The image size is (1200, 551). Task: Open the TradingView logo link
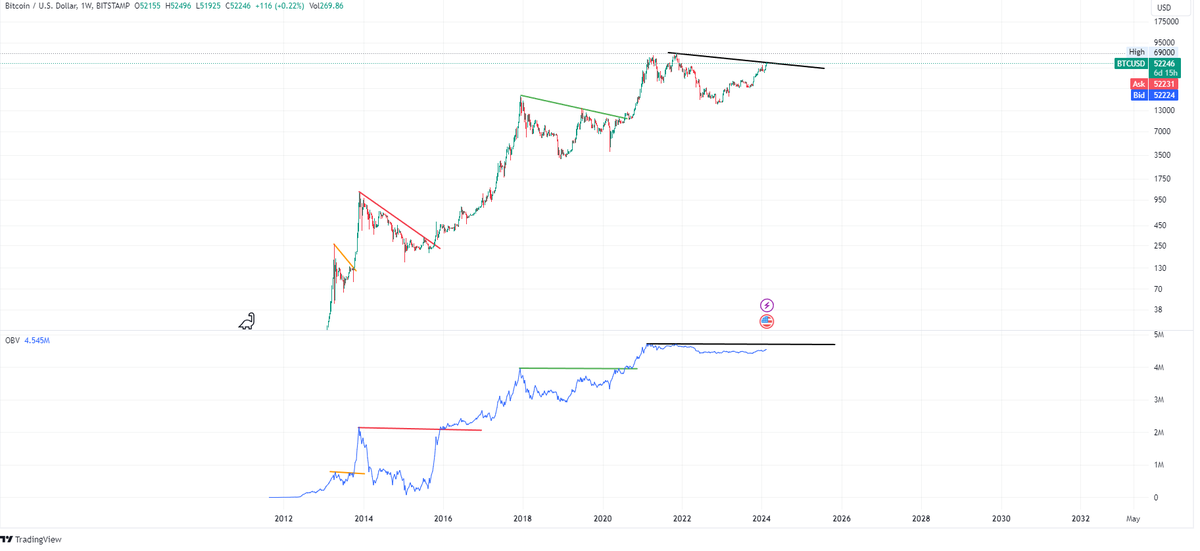[31, 539]
